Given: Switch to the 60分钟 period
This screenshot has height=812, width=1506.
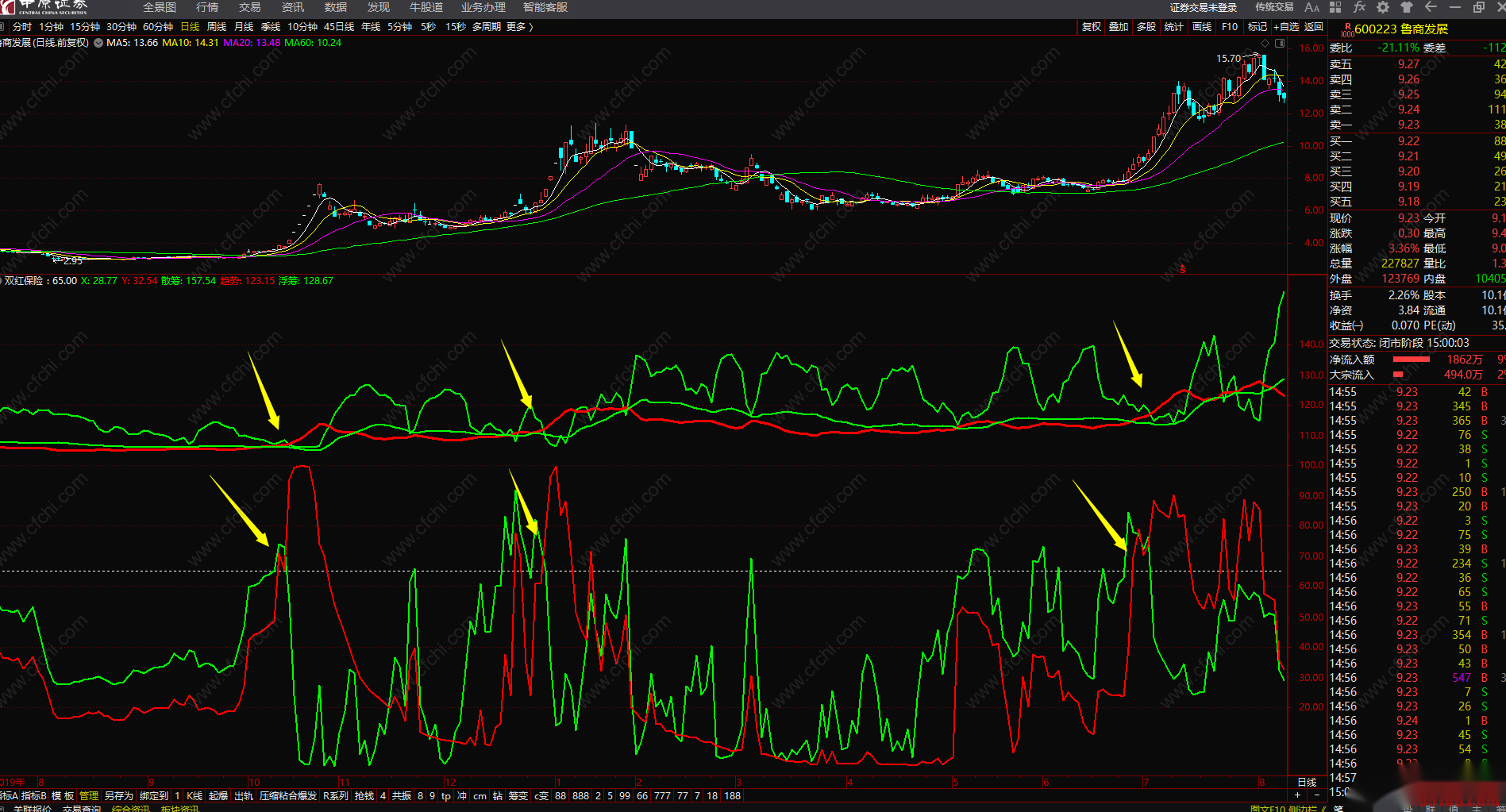Looking at the screenshot, I should click(x=158, y=27).
